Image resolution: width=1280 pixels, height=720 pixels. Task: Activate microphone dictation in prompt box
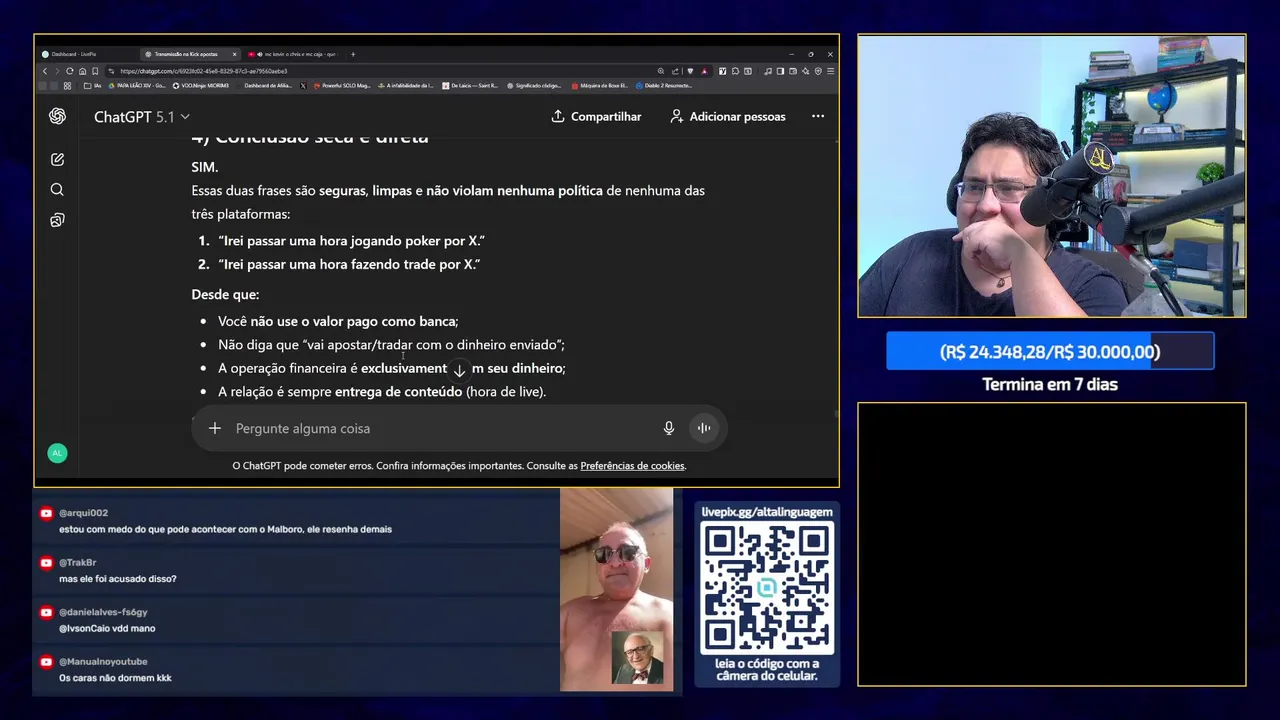click(x=669, y=428)
